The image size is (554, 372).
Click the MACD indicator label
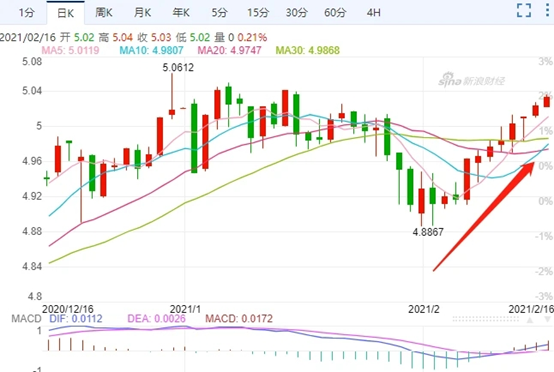pyautogui.click(x=26, y=319)
